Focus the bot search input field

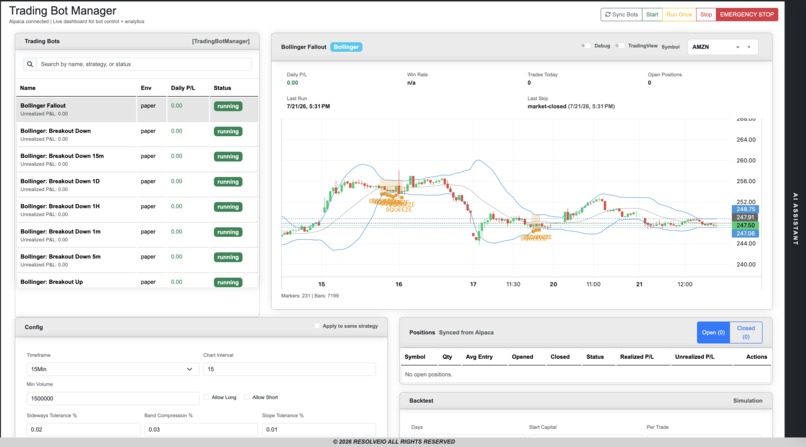(x=145, y=64)
